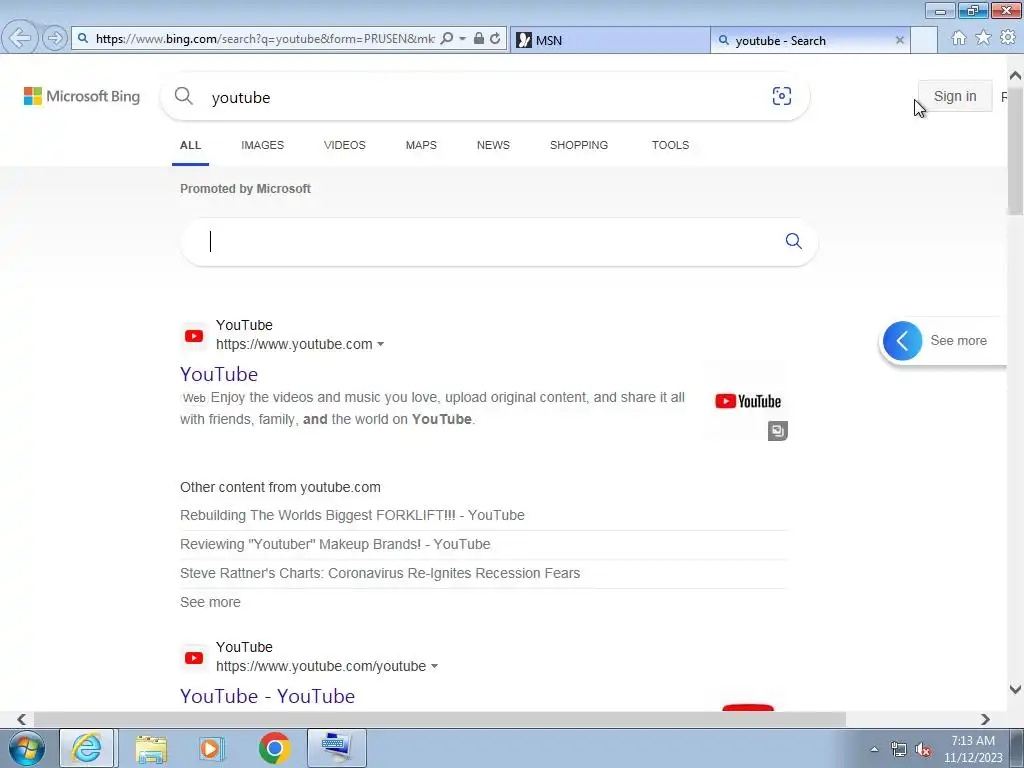Click the blue chevron See more circle
Image resolution: width=1024 pixels, height=768 pixels.
coord(903,340)
